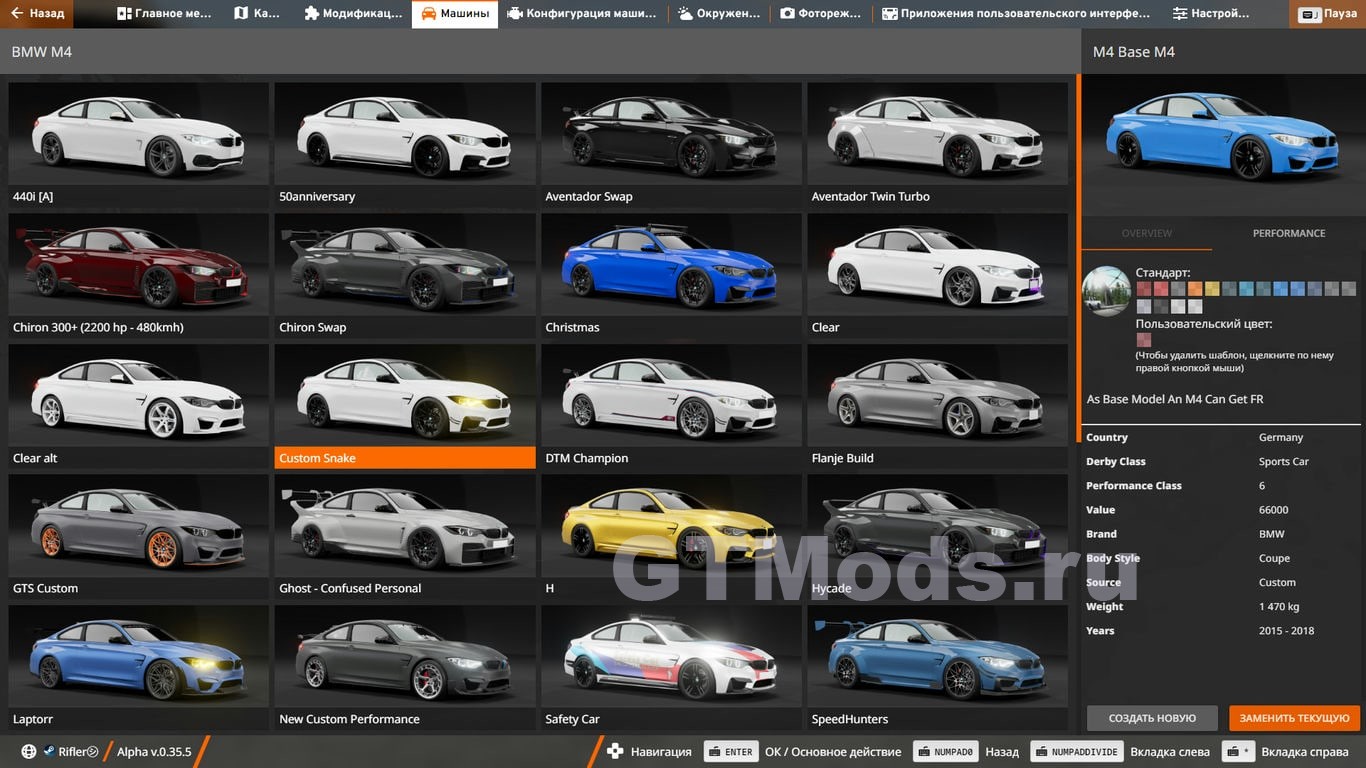Click the BMW M4 heading
Screen dimensions: 1366x768
pyautogui.click(x=41, y=52)
